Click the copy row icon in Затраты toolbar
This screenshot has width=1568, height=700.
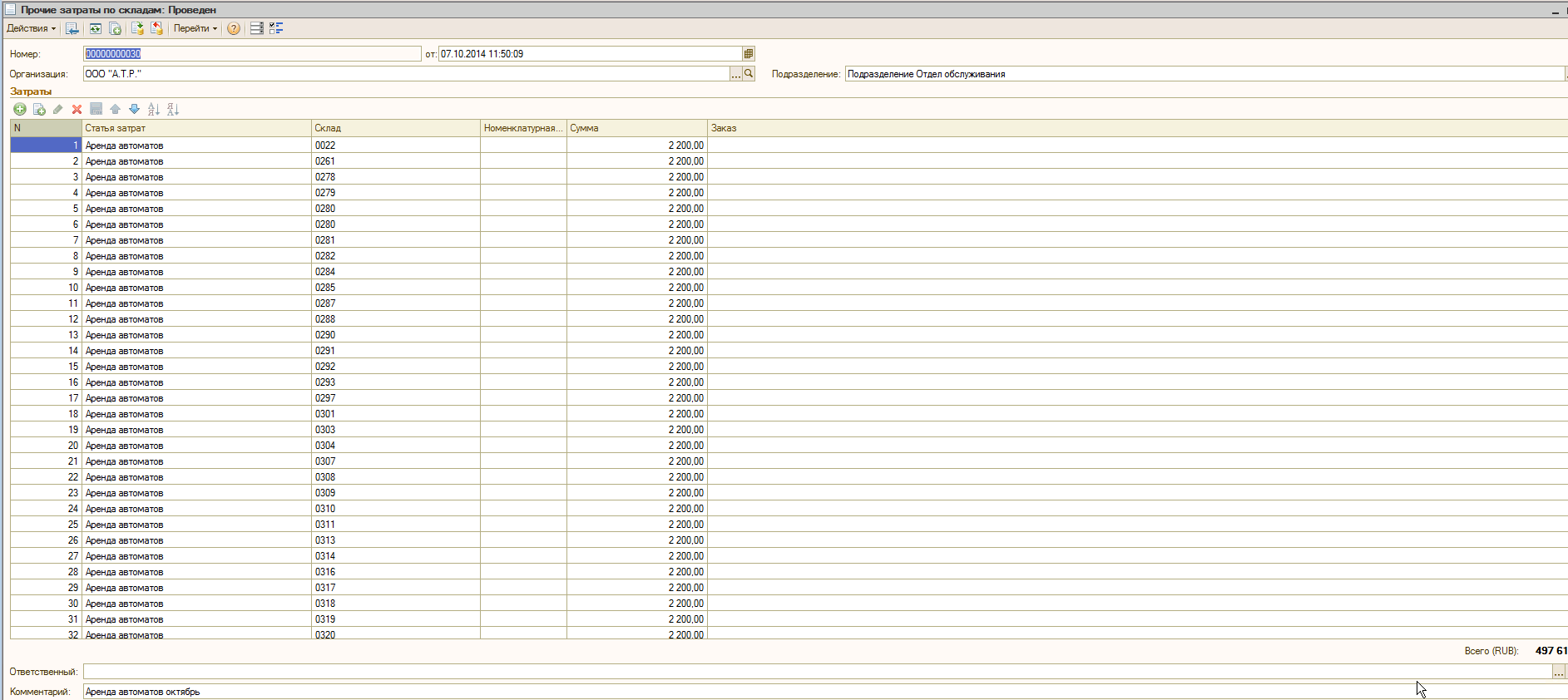[x=39, y=109]
